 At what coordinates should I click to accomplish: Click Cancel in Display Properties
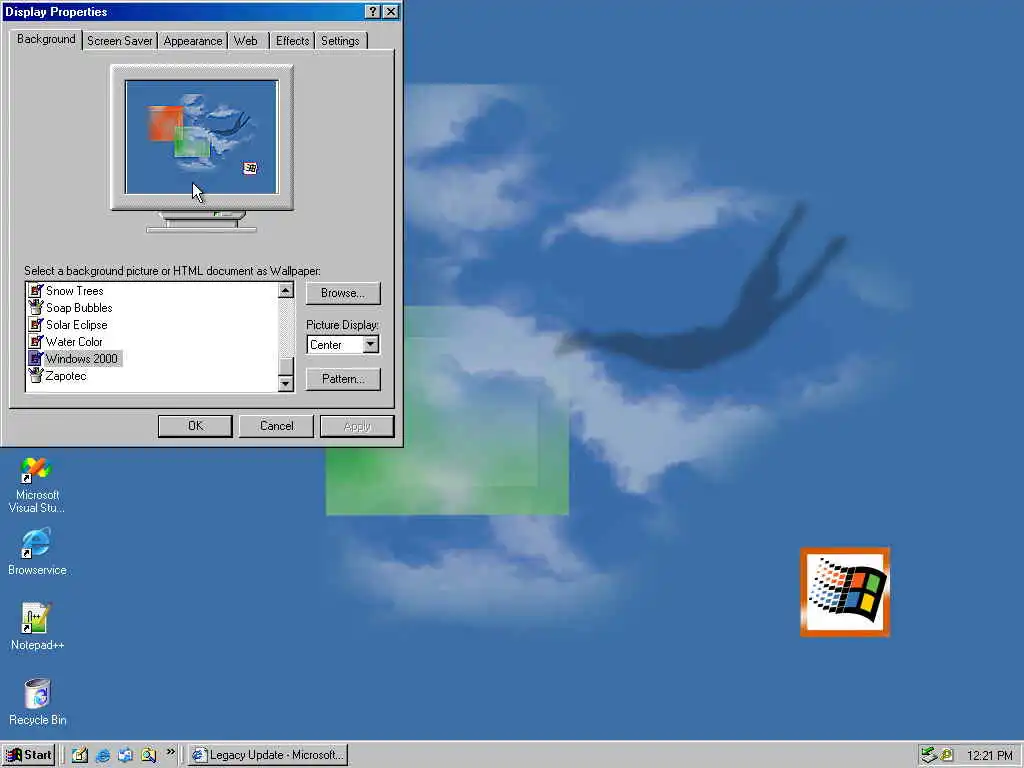[276, 426]
